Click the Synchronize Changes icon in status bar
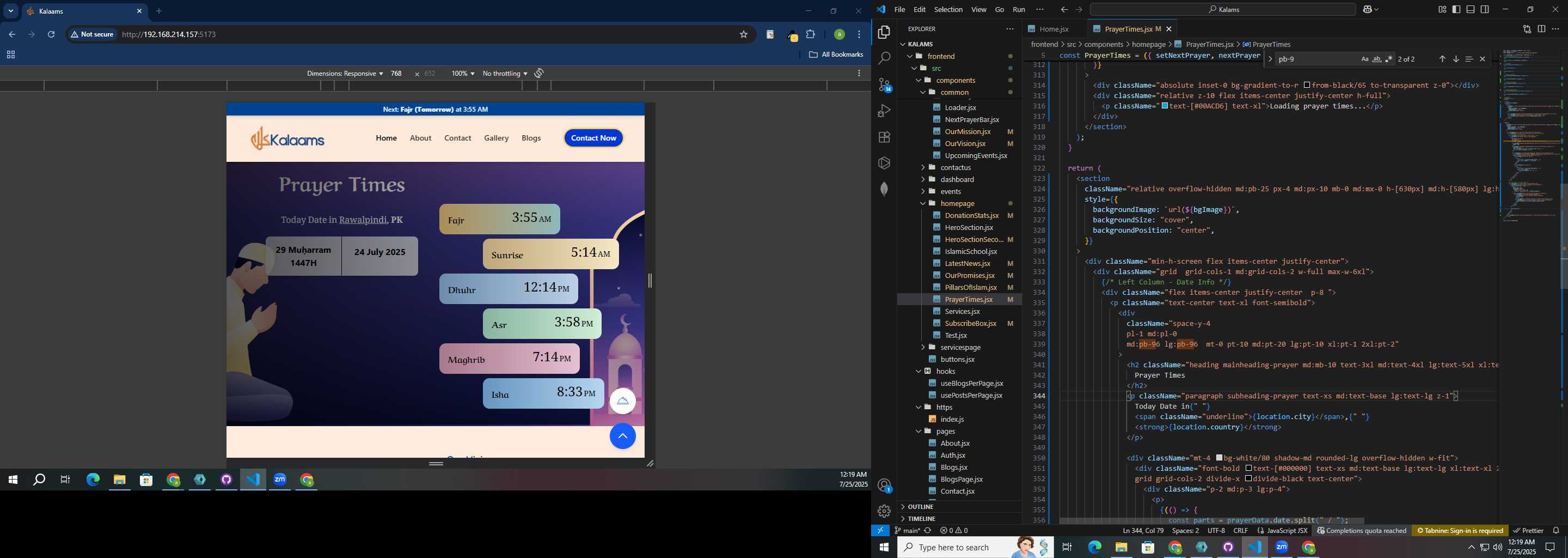Screen dimensions: 1568x558 point(928,531)
